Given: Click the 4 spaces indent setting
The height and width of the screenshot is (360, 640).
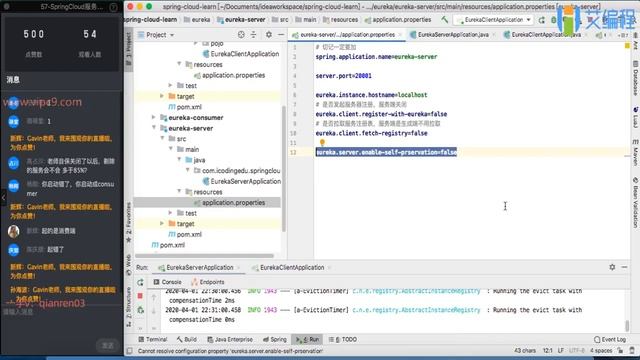Looking at the screenshot, I should [601, 351].
